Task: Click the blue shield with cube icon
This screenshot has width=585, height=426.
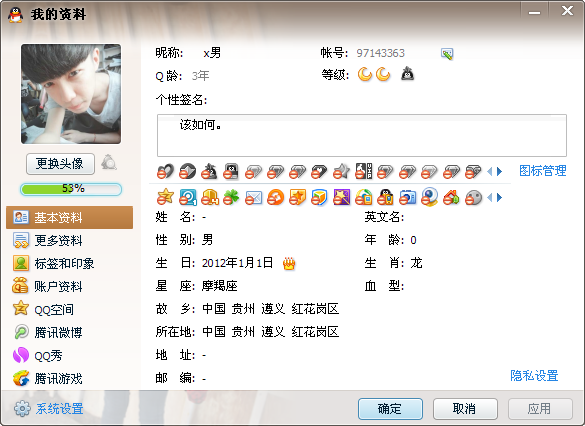Action: [319, 197]
